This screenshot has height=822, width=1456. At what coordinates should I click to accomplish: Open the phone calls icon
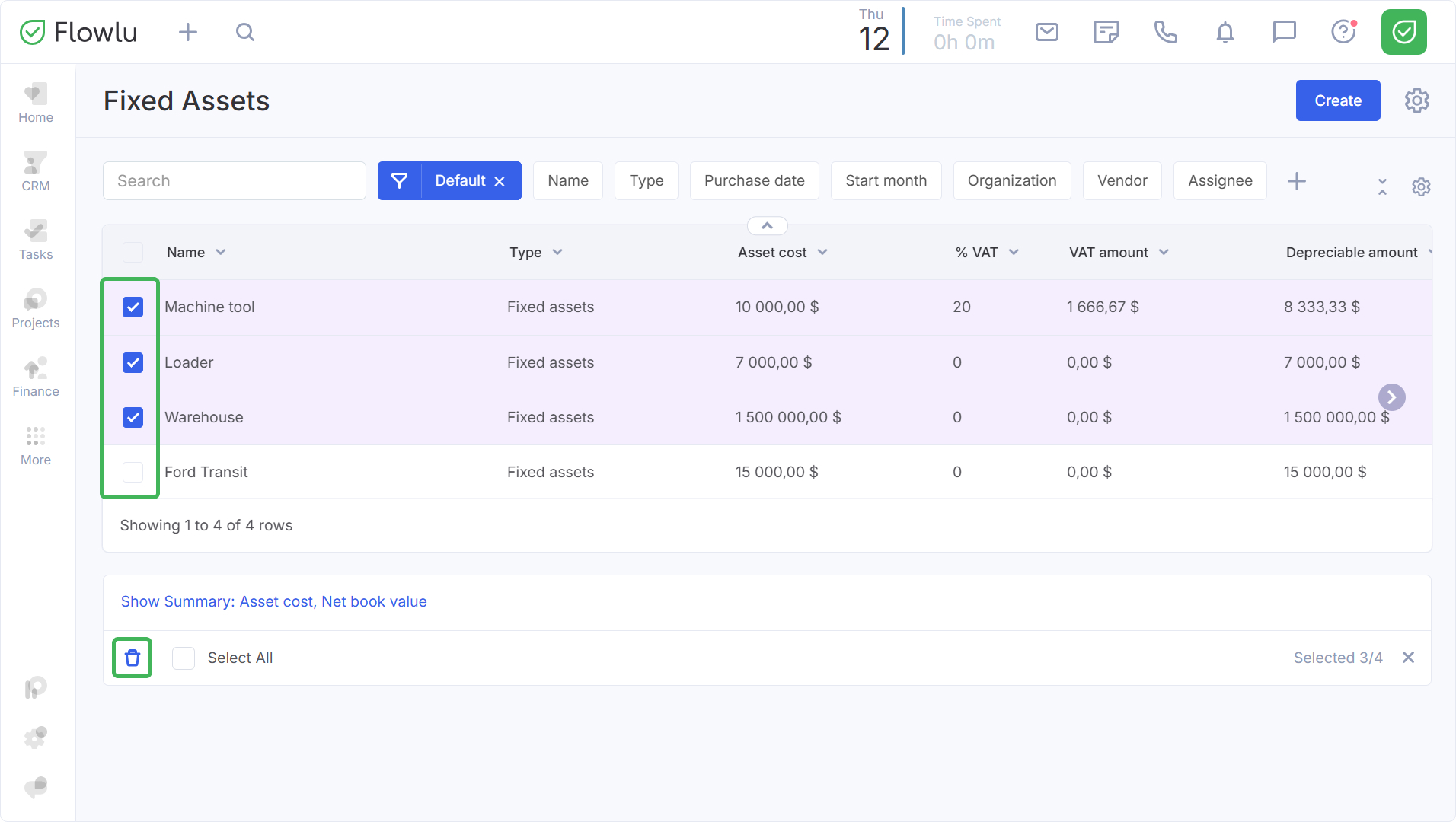click(x=1165, y=32)
